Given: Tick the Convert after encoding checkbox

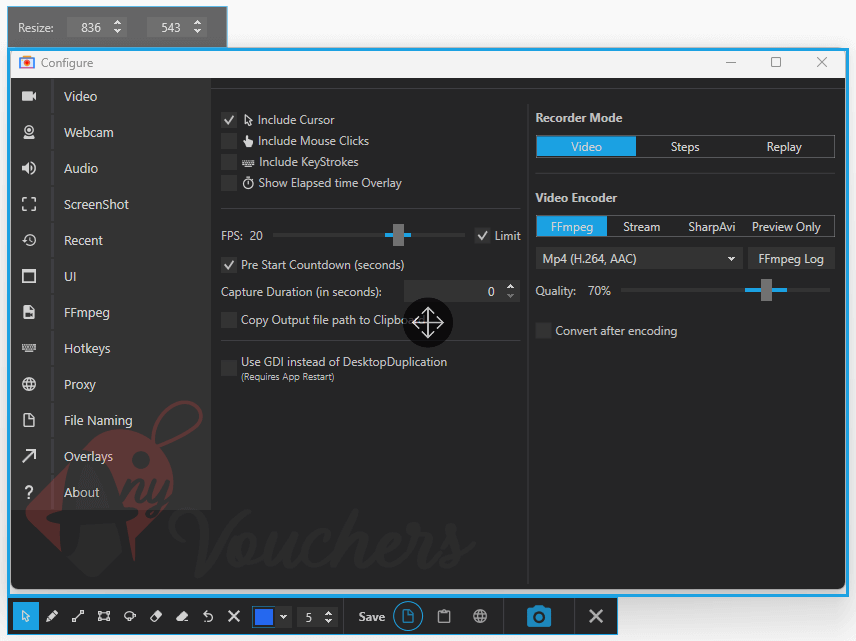Looking at the screenshot, I should (x=544, y=331).
